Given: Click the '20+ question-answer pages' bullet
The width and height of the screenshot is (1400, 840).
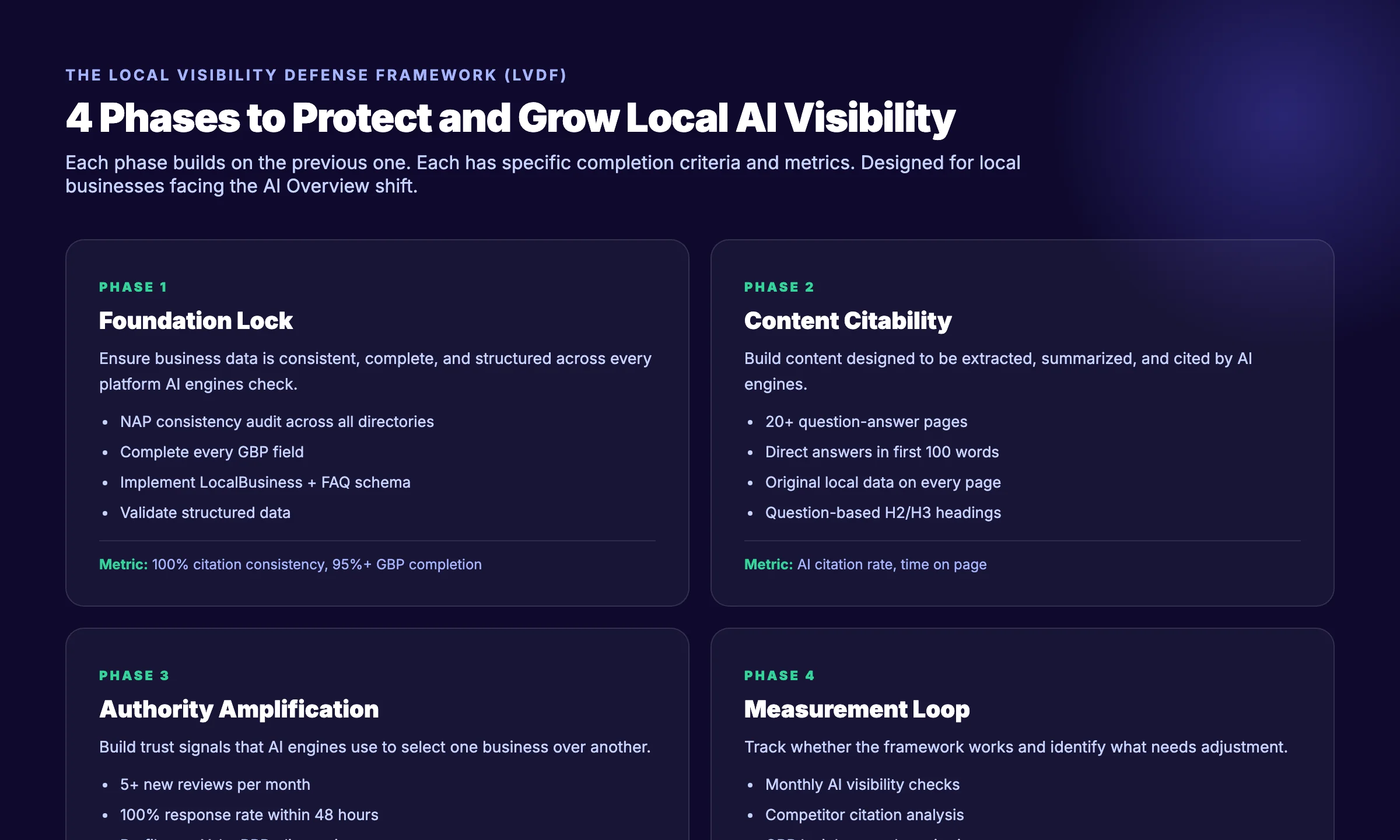Looking at the screenshot, I should click(x=866, y=422).
